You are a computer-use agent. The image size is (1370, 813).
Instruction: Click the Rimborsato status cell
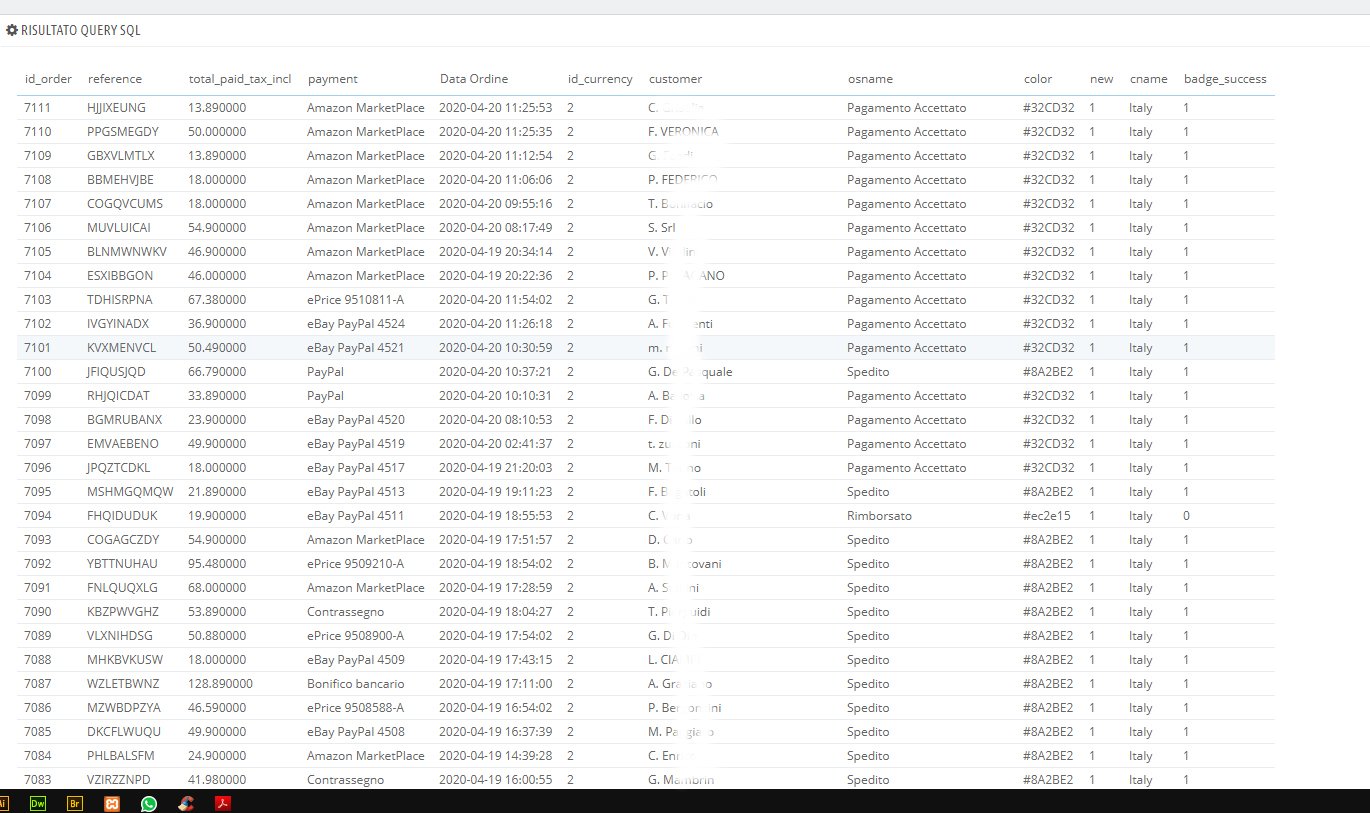click(x=879, y=515)
